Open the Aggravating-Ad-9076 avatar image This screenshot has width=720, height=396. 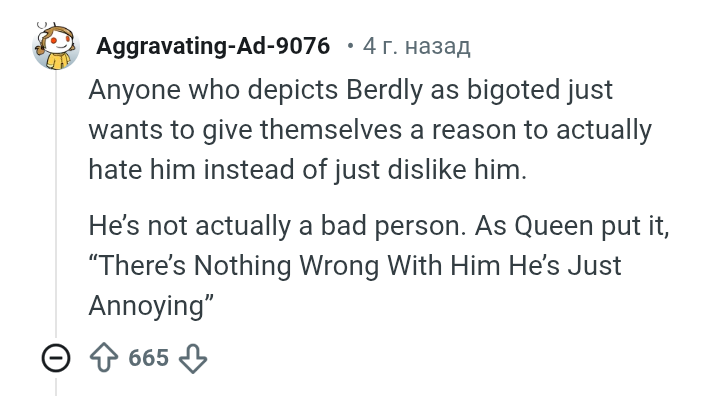click(x=56, y=46)
